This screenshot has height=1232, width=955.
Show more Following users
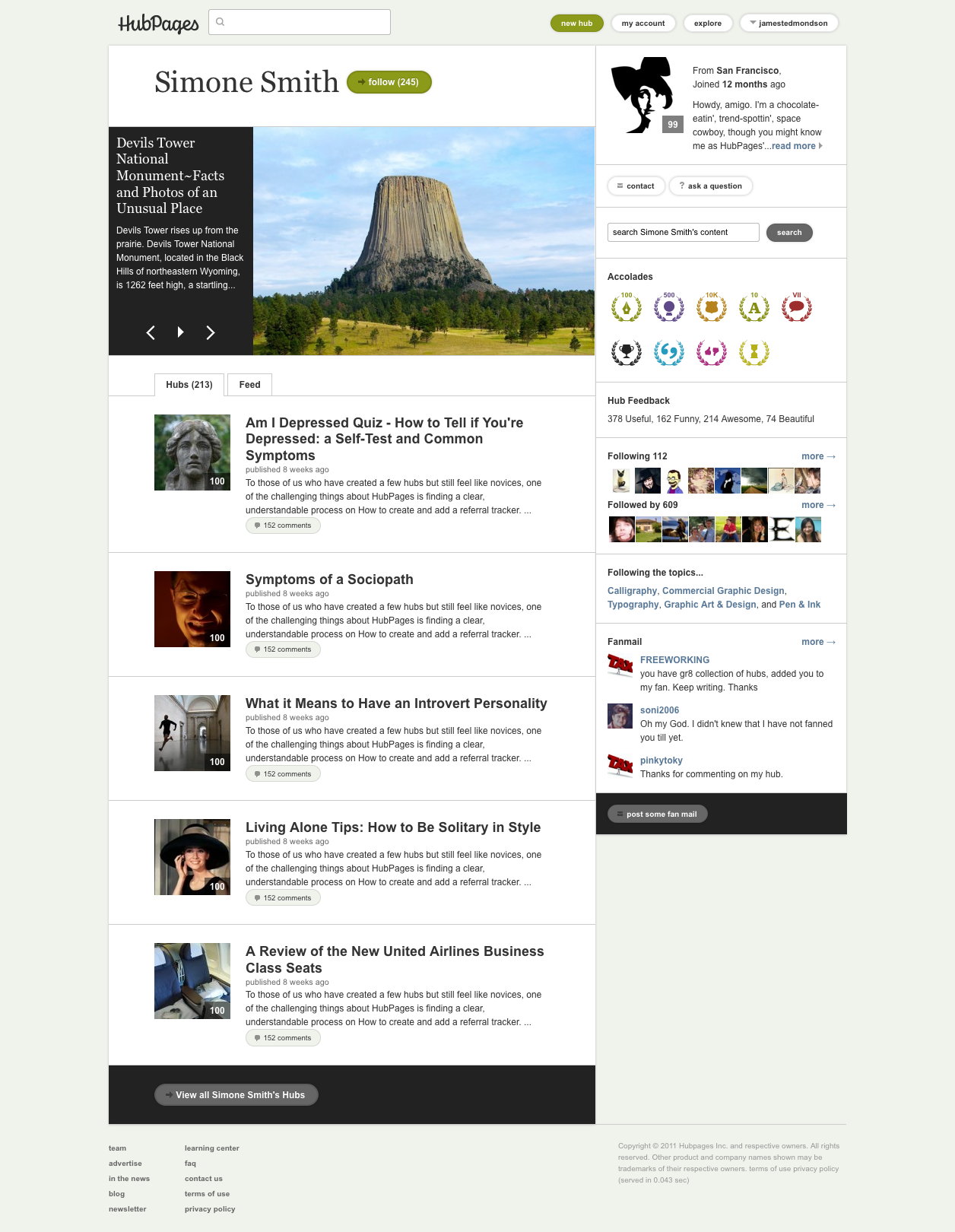pos(818,456)
